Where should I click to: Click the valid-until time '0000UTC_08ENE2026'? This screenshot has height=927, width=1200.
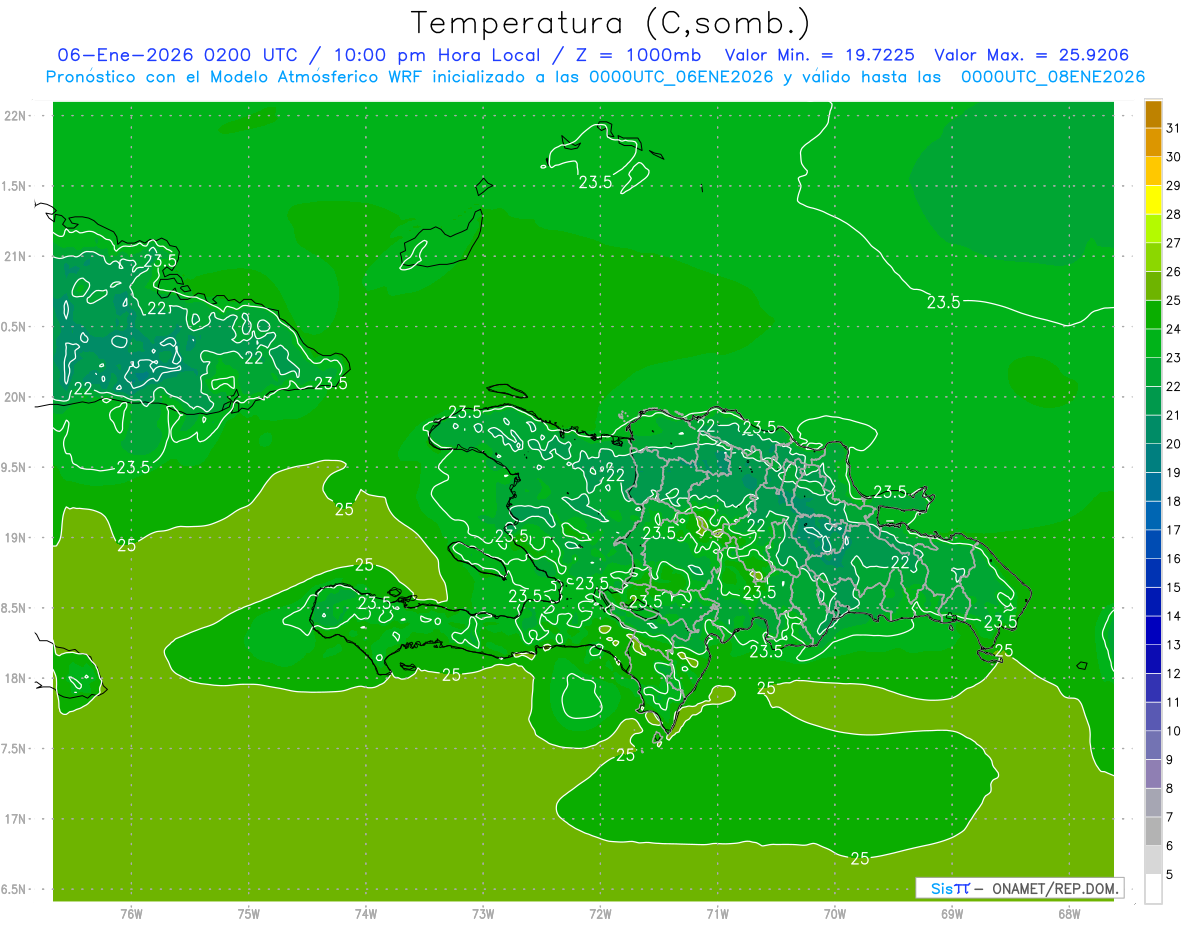coord(1053,76)
